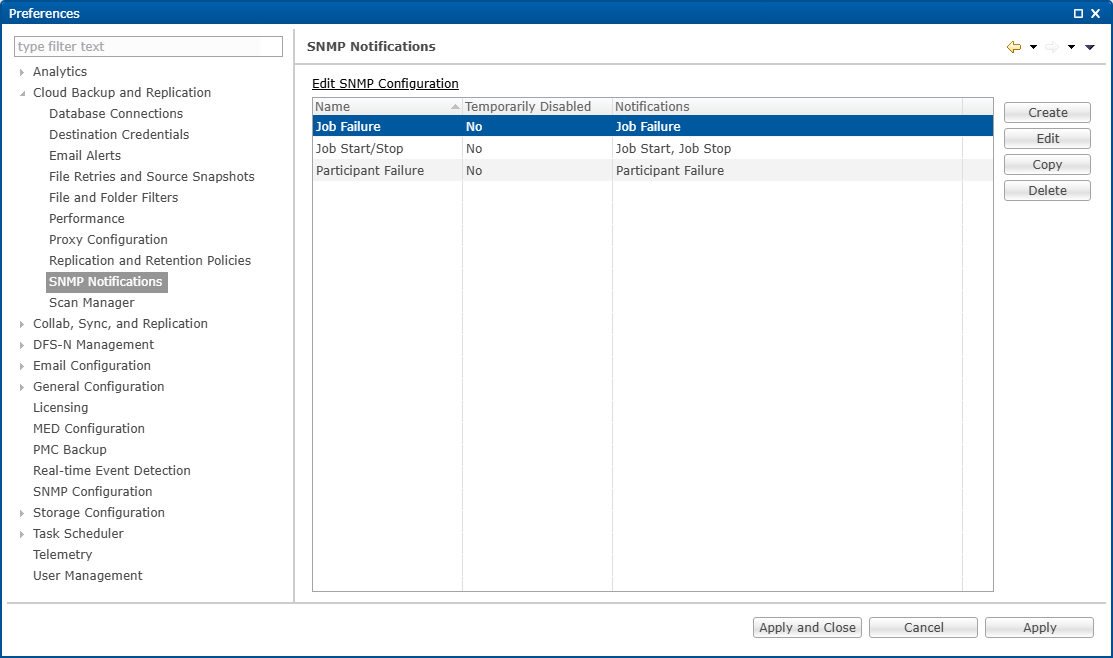Open Database Connections preferences
The width and height of the screenshot is (1113, 658).
tap(116, 114)
